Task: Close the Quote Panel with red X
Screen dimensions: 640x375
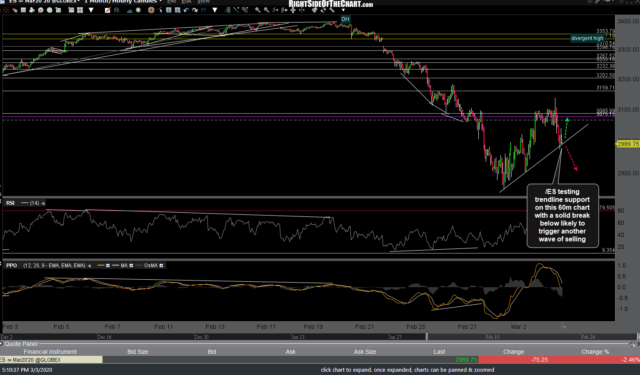Action: pos(638,344)
